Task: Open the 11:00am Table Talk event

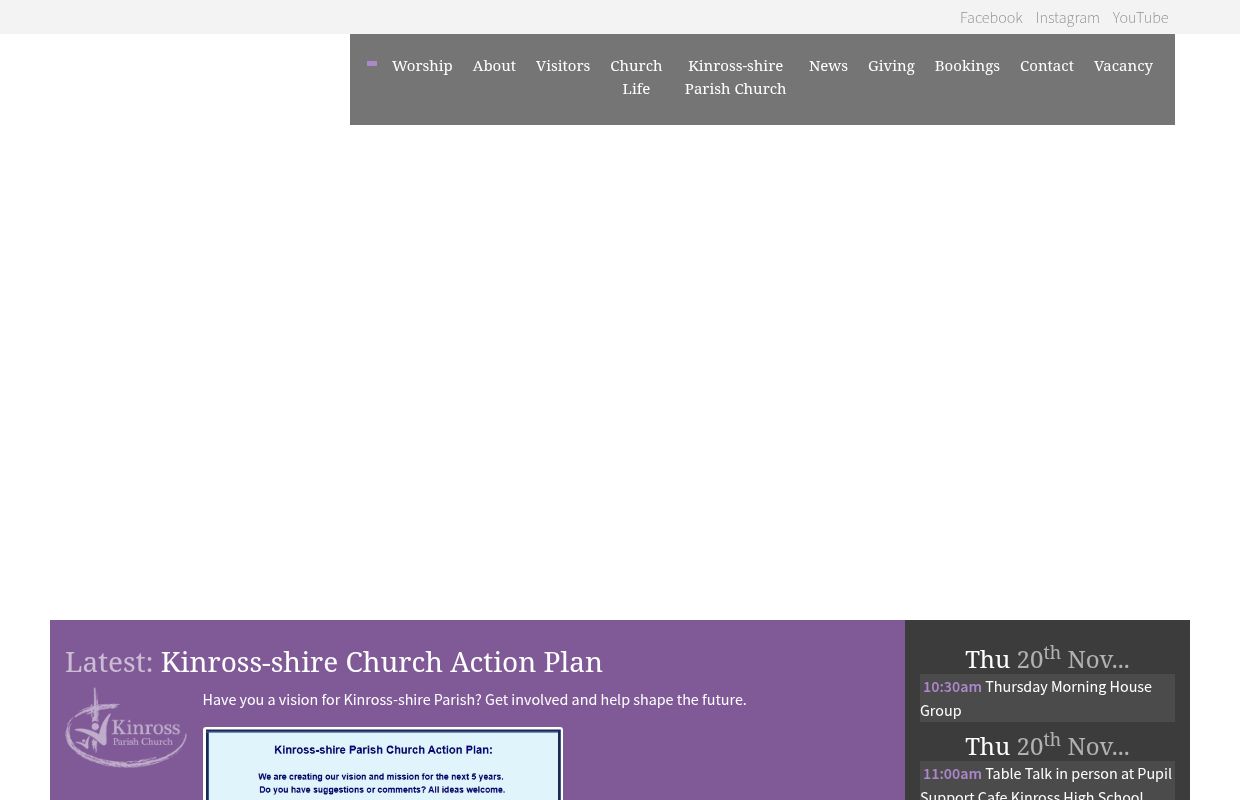Action: point(1046,782)
